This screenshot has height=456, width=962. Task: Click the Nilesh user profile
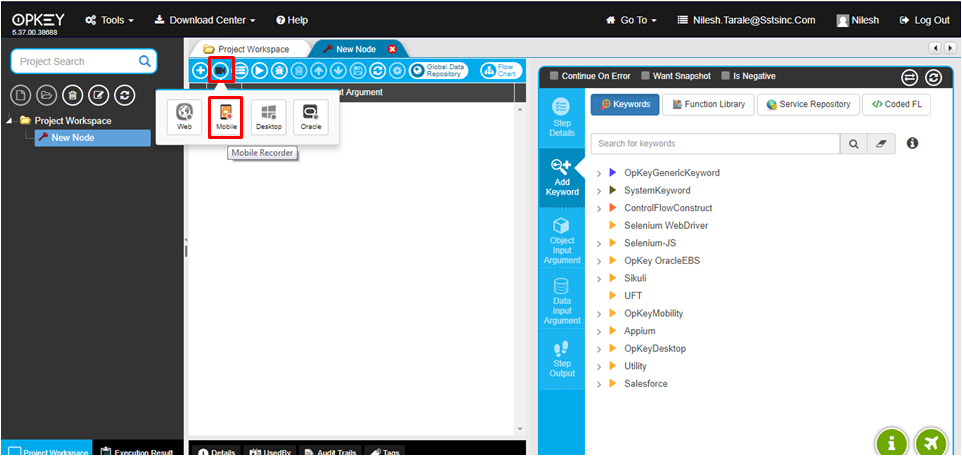coord(858,20)
